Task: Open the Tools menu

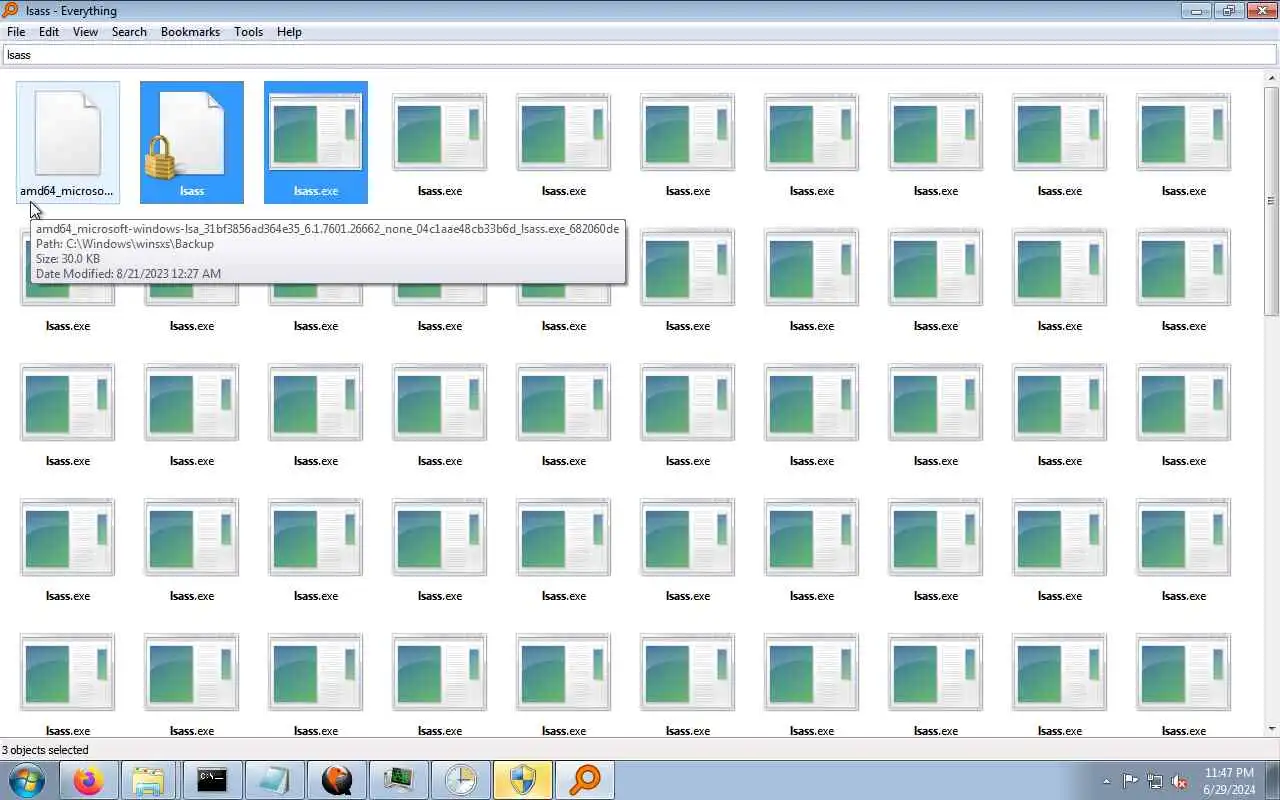Action: [x=248, y=32]
